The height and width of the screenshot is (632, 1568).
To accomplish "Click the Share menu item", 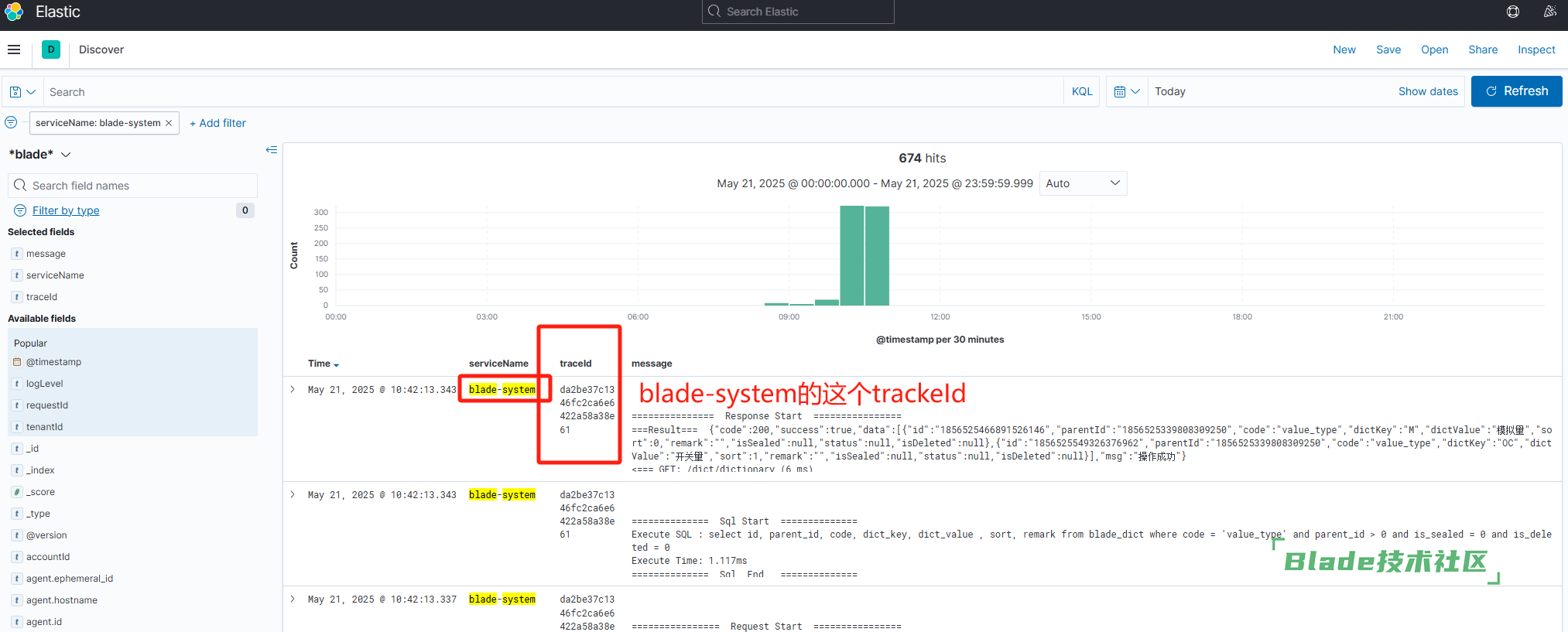I will (x=1483, y=50).
